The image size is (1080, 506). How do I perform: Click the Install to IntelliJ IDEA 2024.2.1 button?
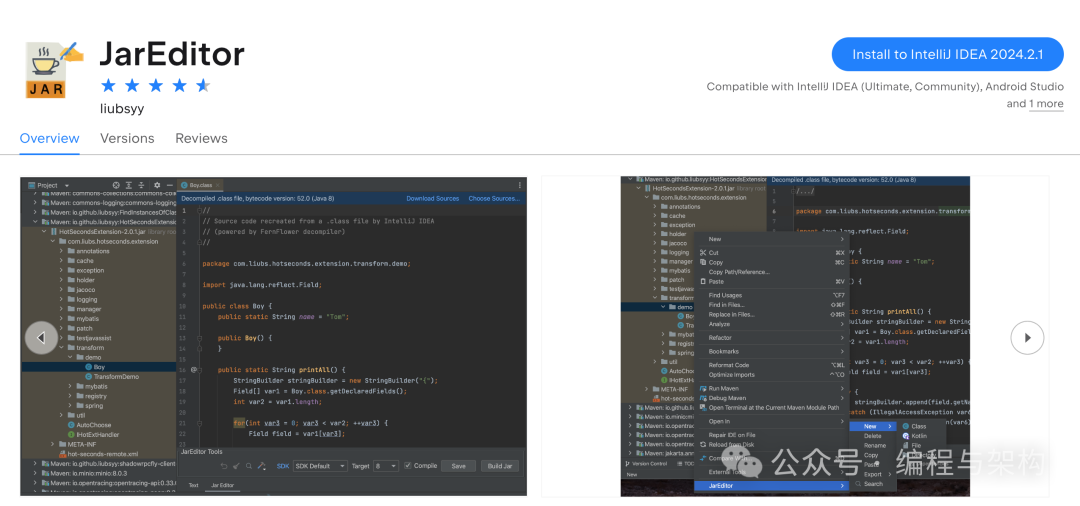(x=948, y=54)
